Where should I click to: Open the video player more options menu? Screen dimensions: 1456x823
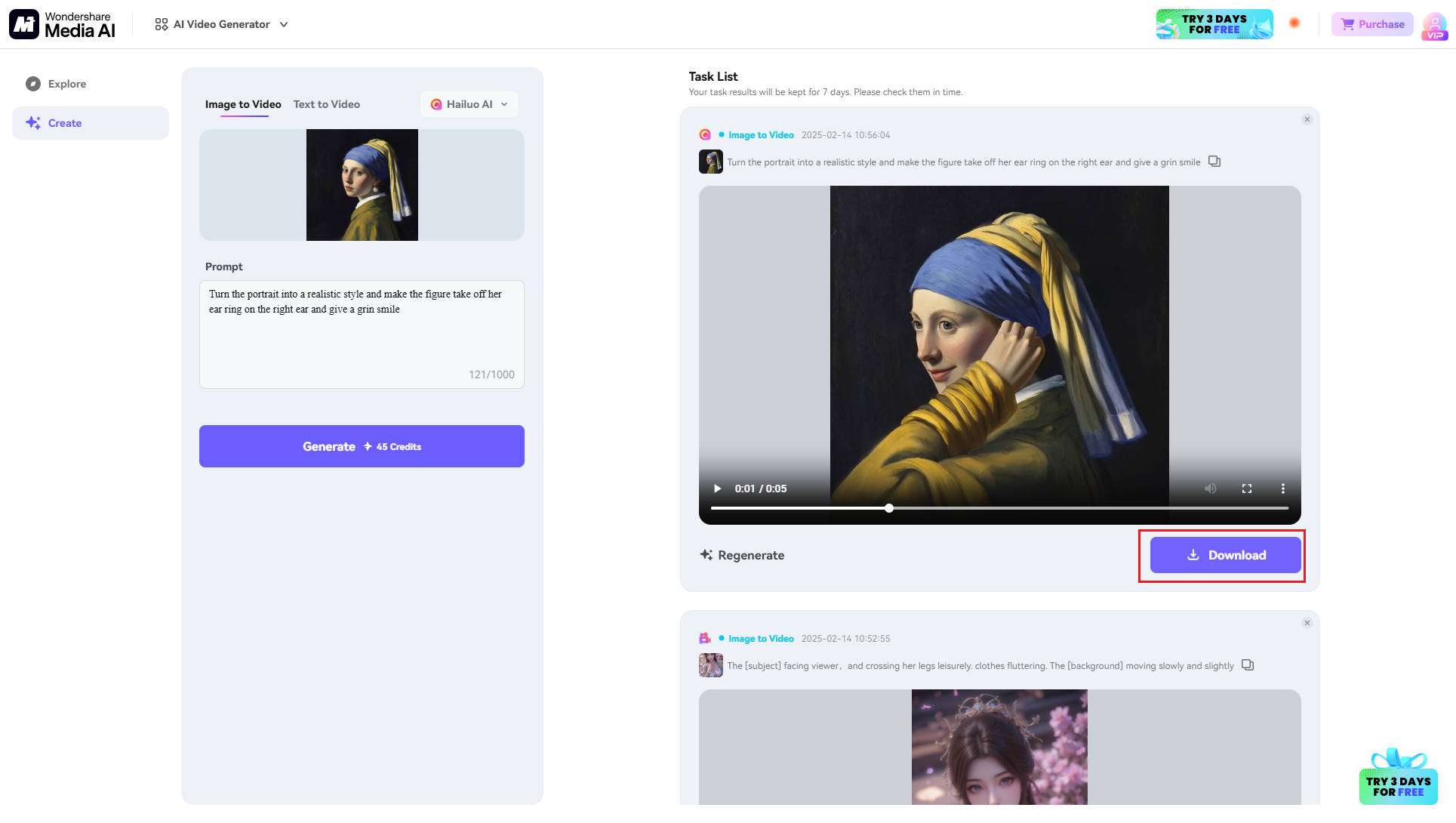coord(1282,489)
